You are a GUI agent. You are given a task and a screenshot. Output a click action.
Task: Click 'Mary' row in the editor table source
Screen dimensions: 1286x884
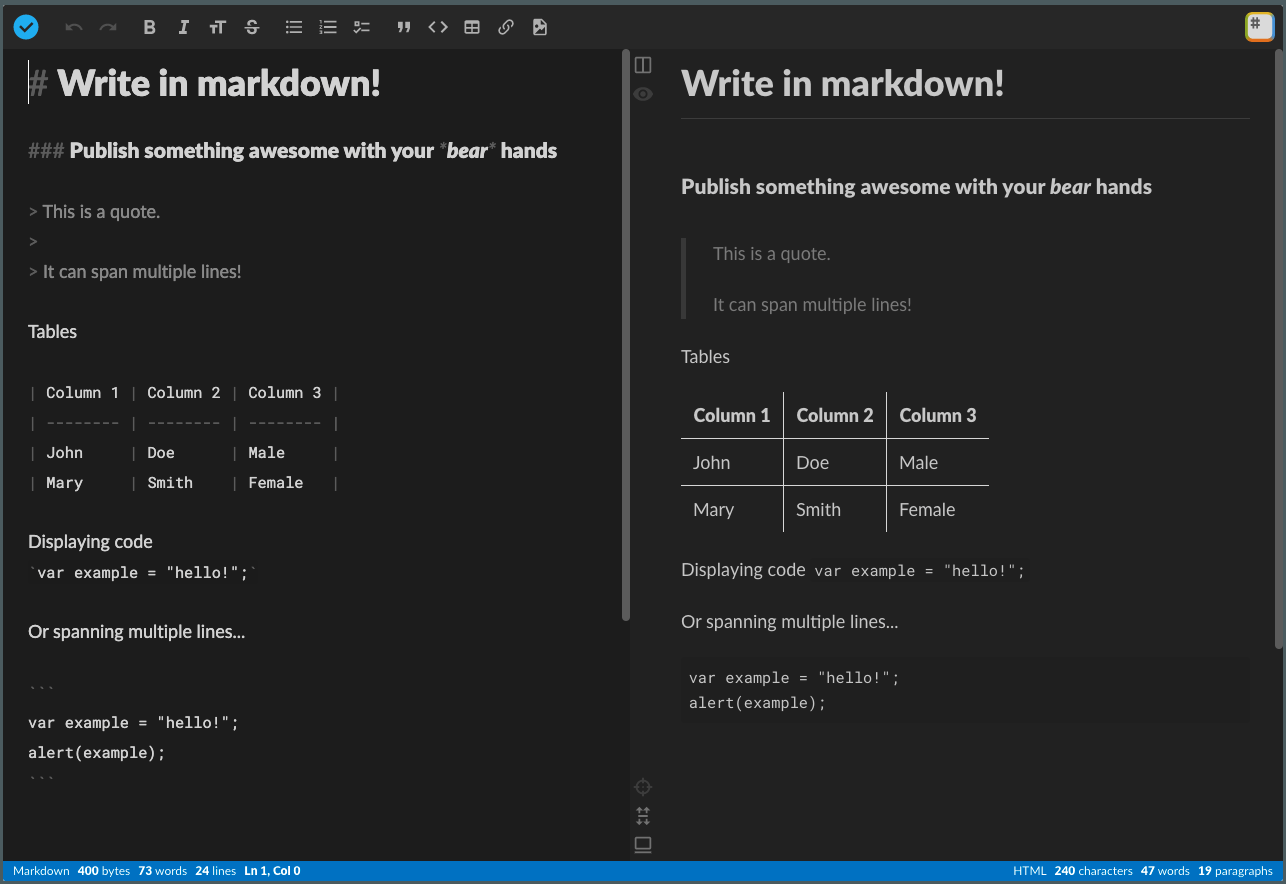(x=184, y=482)
